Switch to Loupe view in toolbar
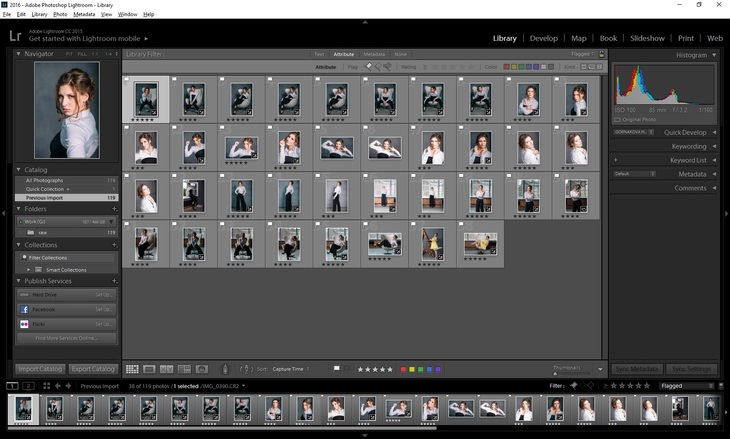The width and height of the screenshot is (730, 439). coord(149,369)
